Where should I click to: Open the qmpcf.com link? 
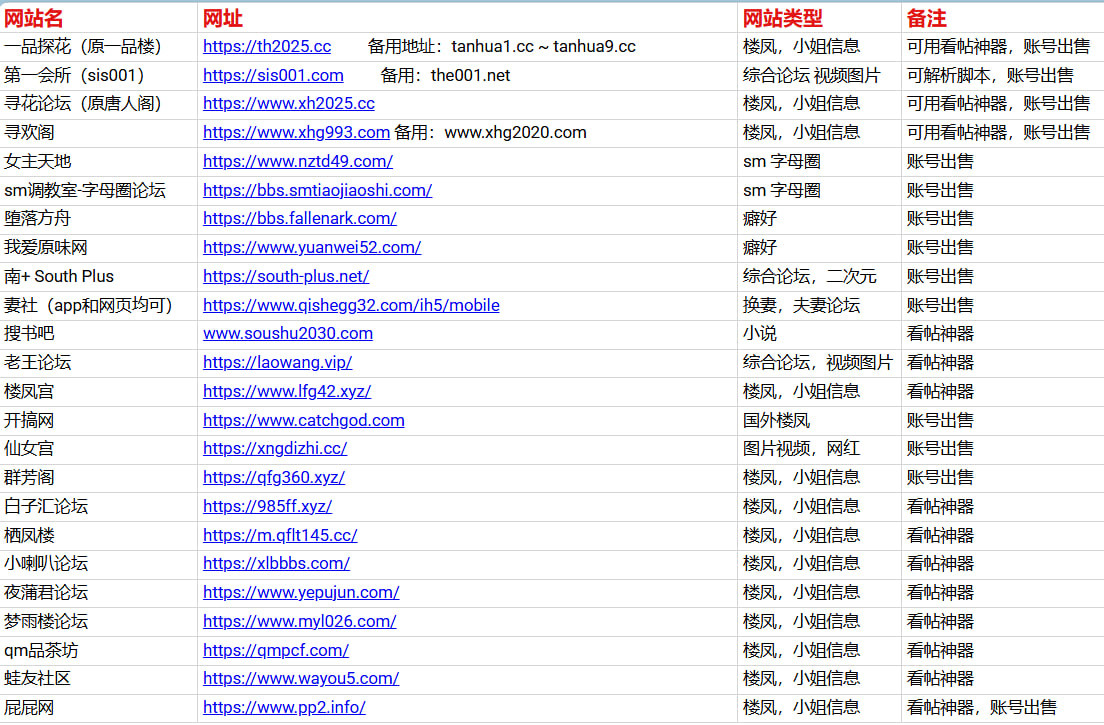click(276, 650)
